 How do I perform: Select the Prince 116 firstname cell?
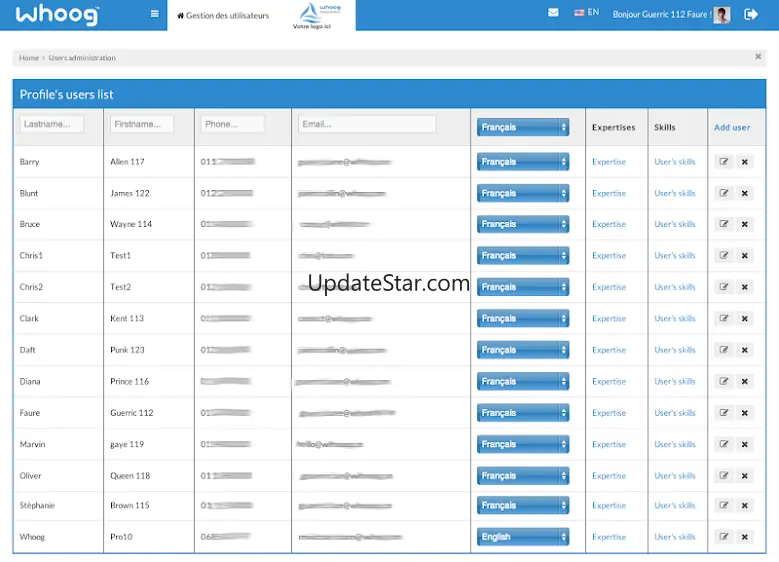click(130, 381)
